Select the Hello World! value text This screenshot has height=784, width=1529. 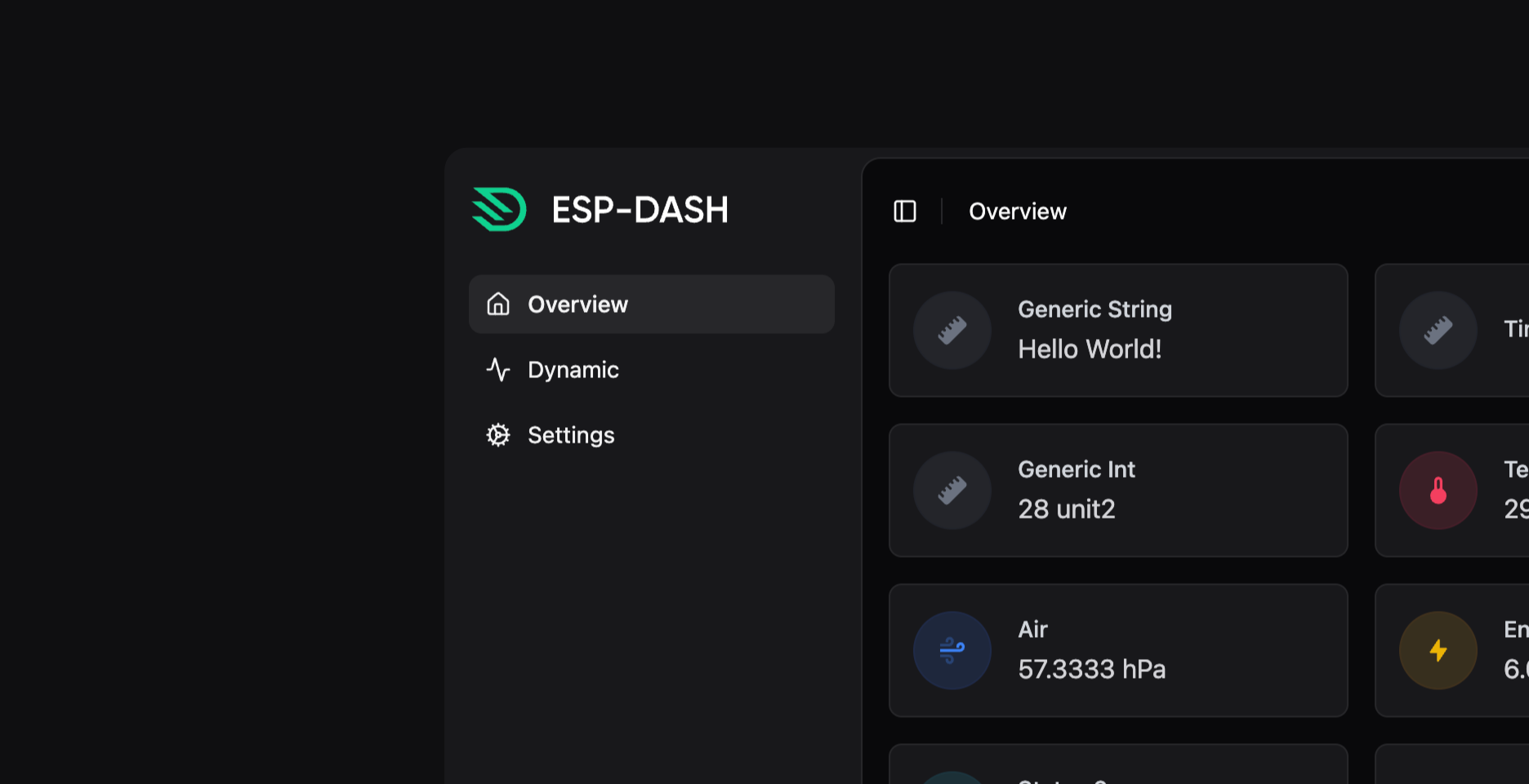tap(1090, 350)
